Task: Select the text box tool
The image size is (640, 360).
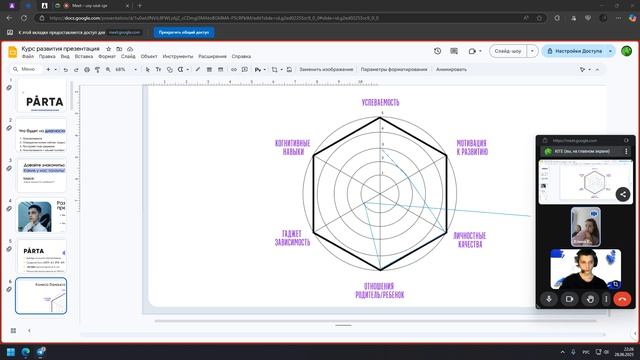Action: (x=158, y=70)
